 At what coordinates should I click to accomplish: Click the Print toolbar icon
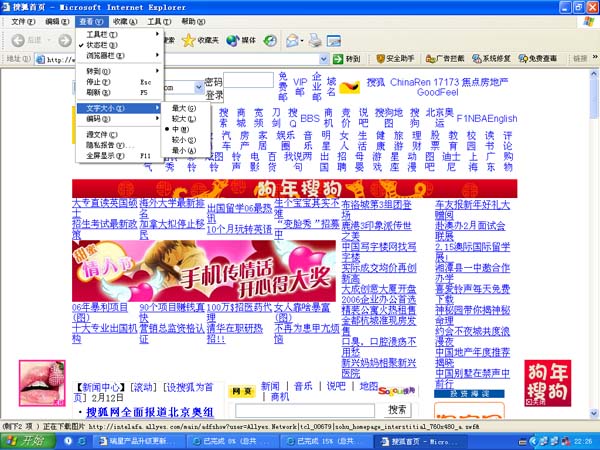(316, 40)
